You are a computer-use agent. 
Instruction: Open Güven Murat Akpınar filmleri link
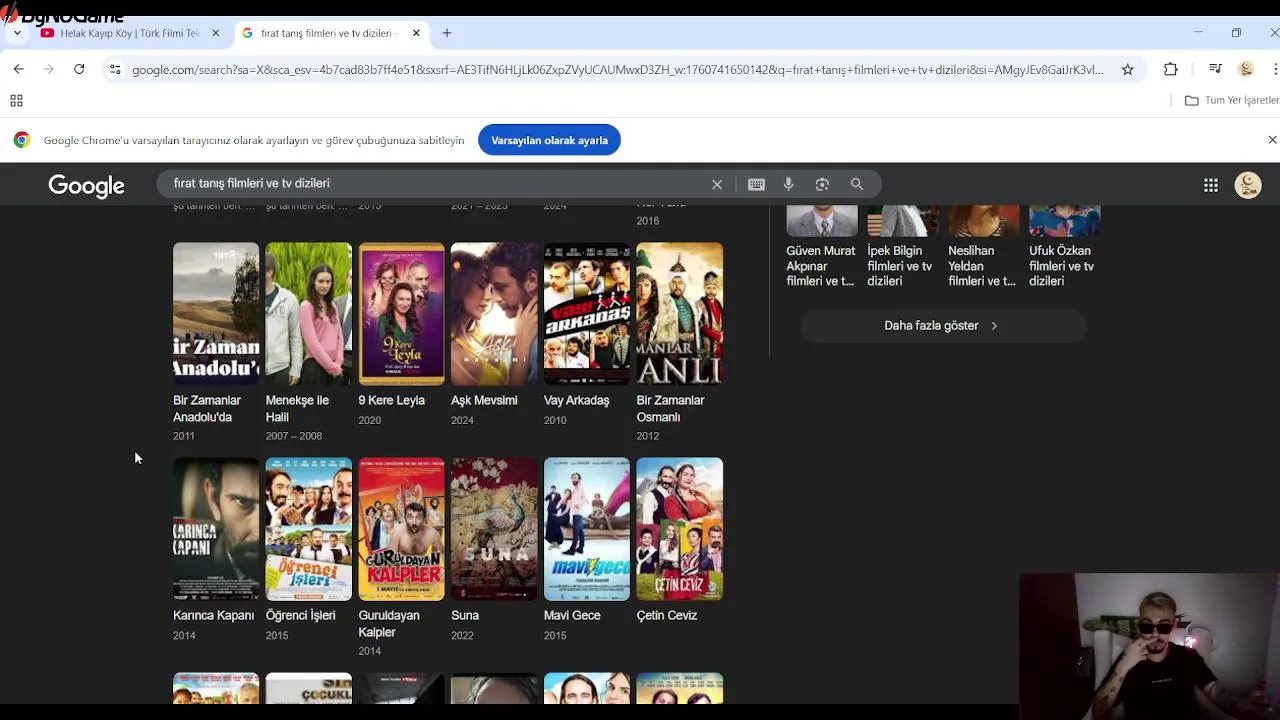coord(821,266)
